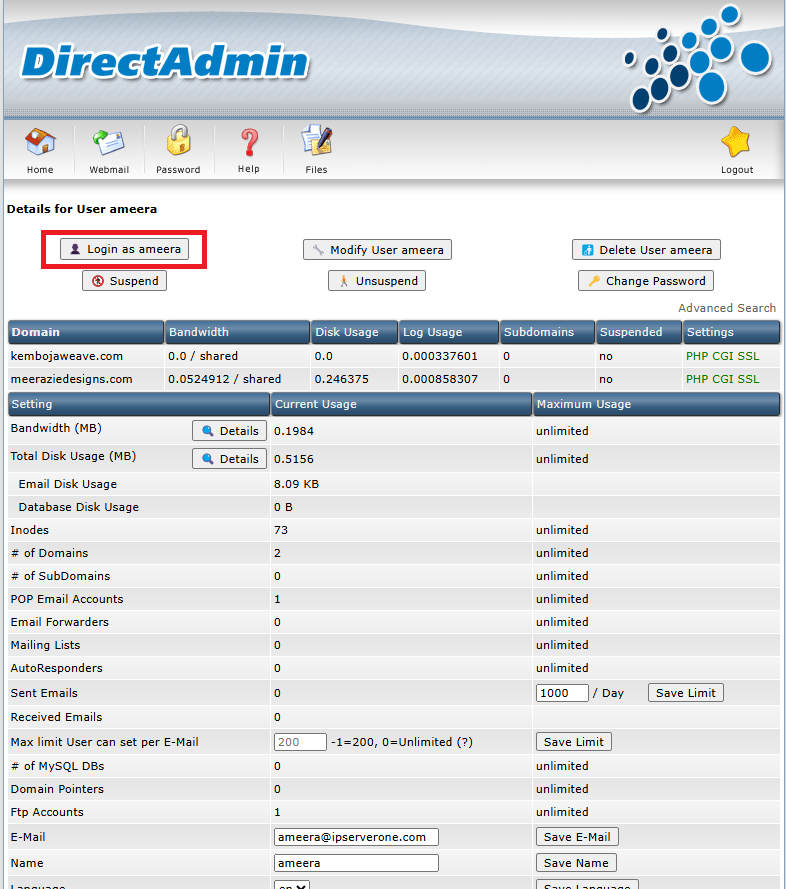Open the Advanced Search link
The height and width of the screenshot is (889, 786).
(726, 308)
